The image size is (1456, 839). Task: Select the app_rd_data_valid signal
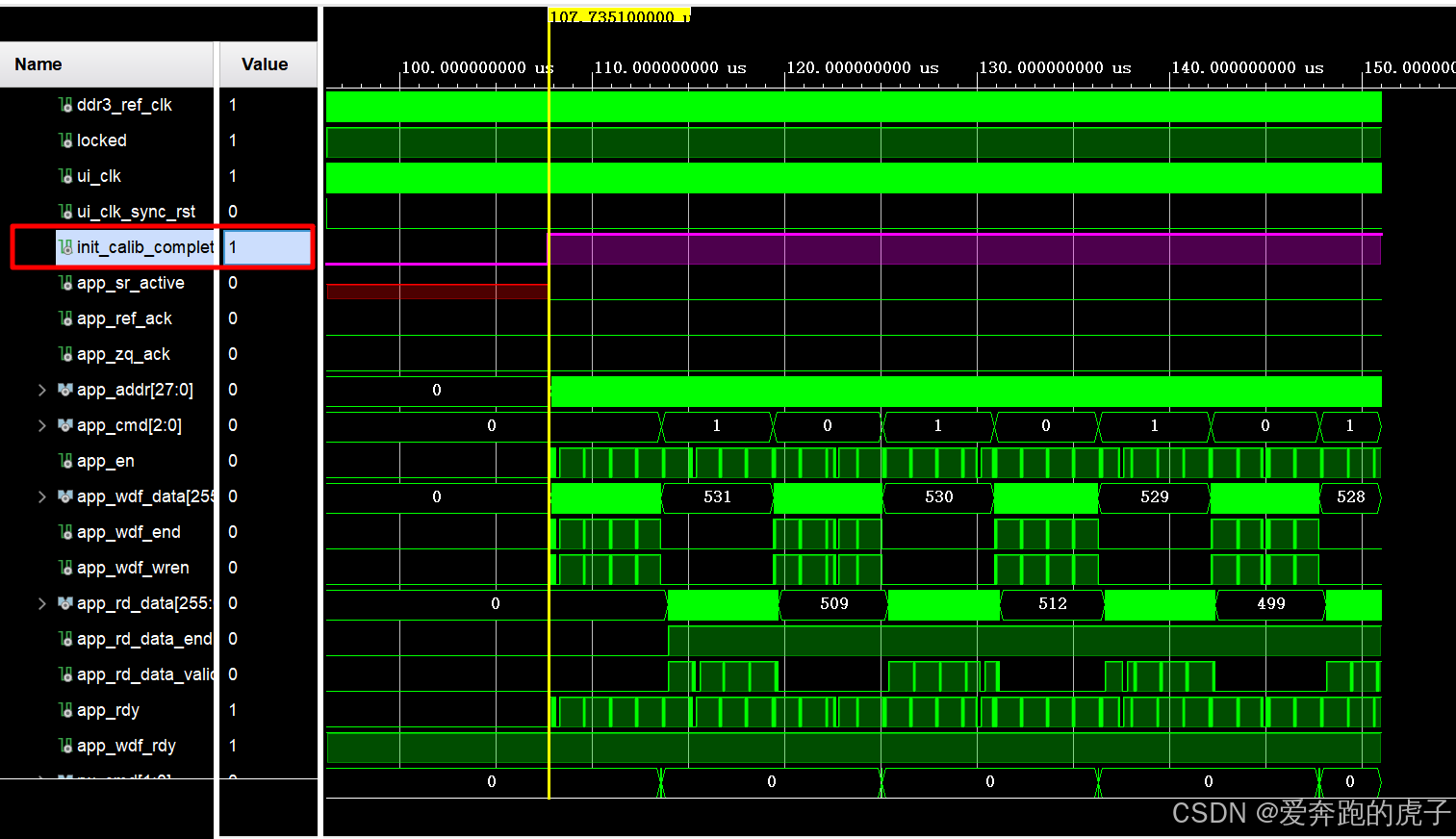[x=144, y=674]
